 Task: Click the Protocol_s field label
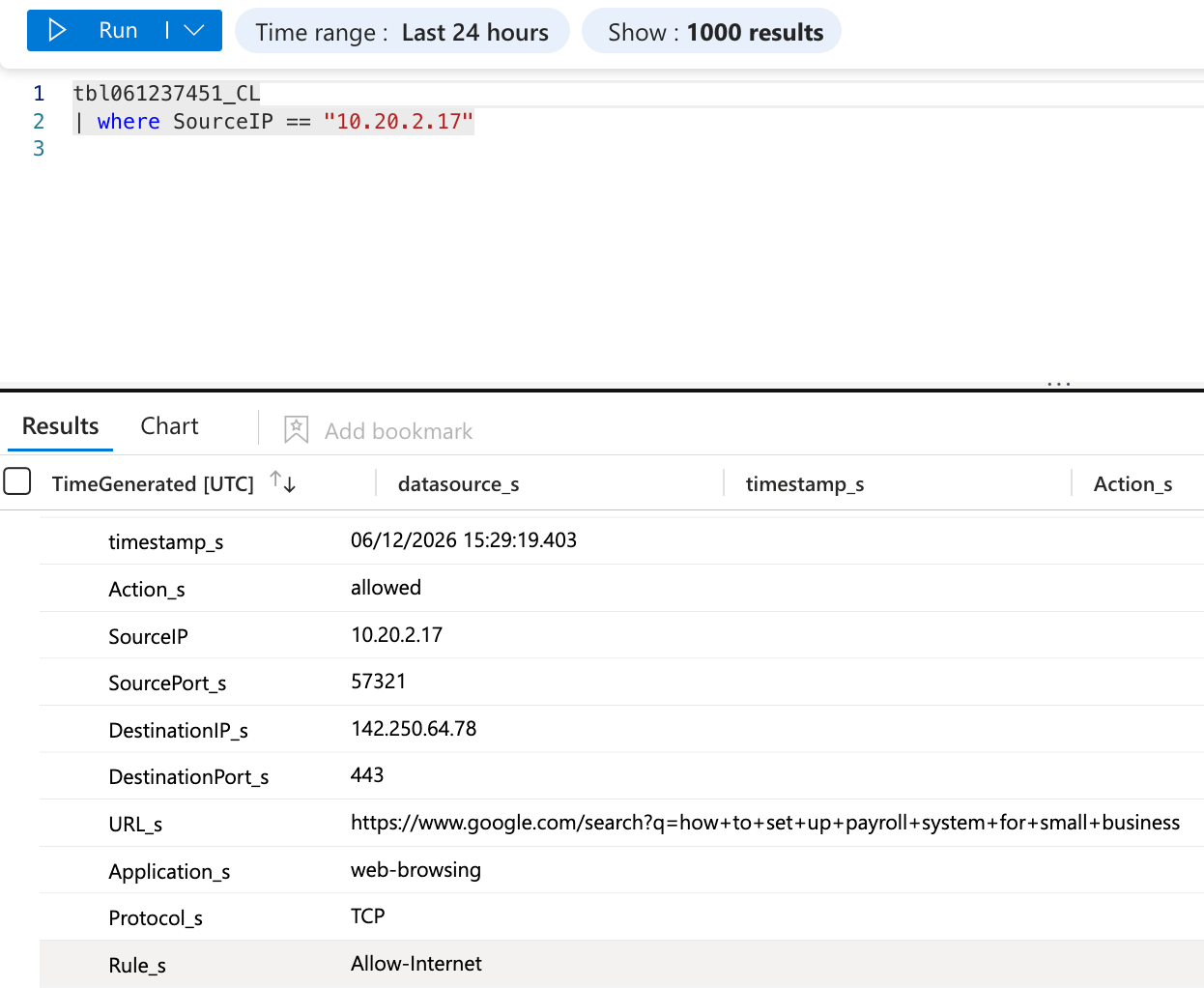pos(156,918)
